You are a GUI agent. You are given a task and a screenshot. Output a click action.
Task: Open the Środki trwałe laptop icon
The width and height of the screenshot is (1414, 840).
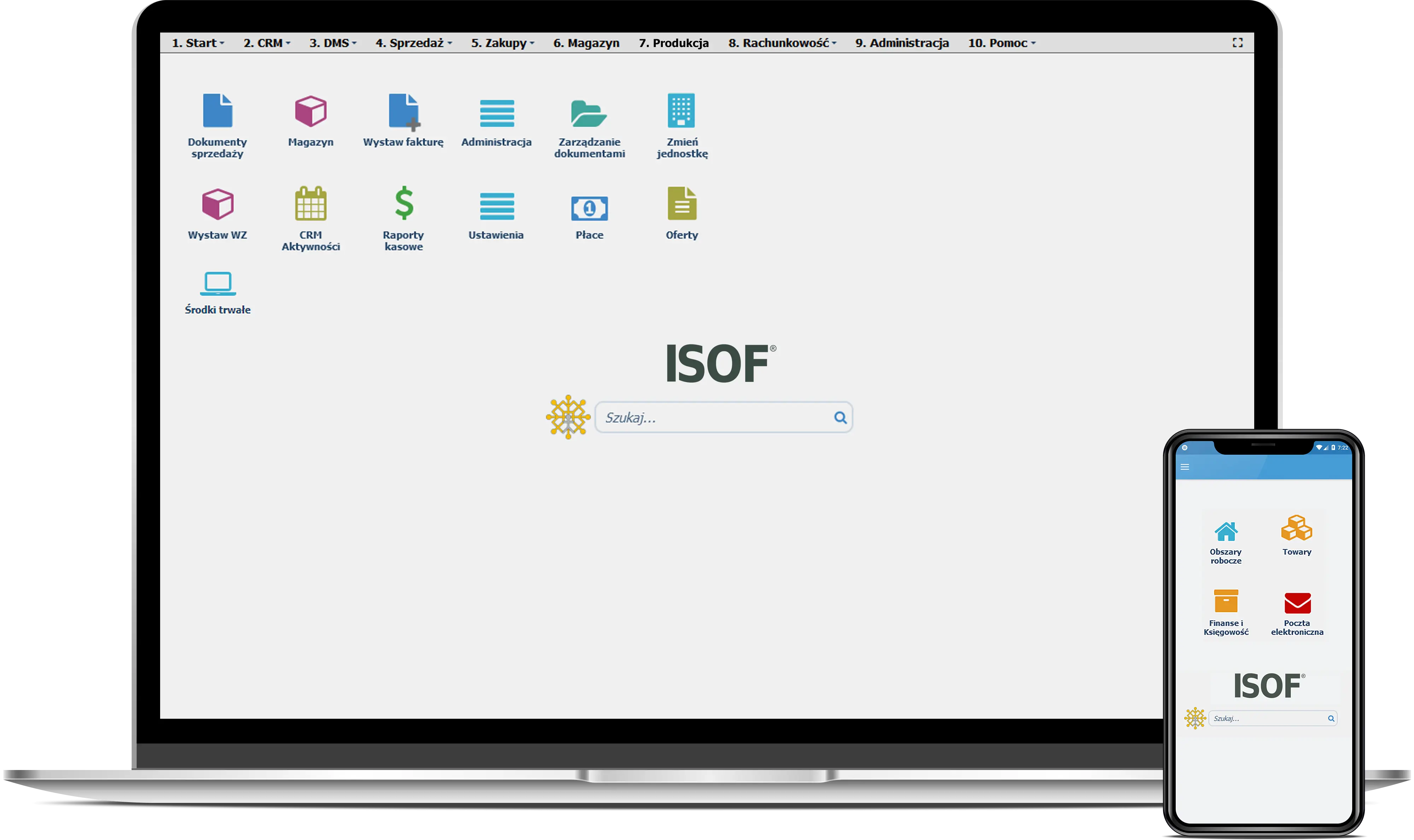point(217,283)
